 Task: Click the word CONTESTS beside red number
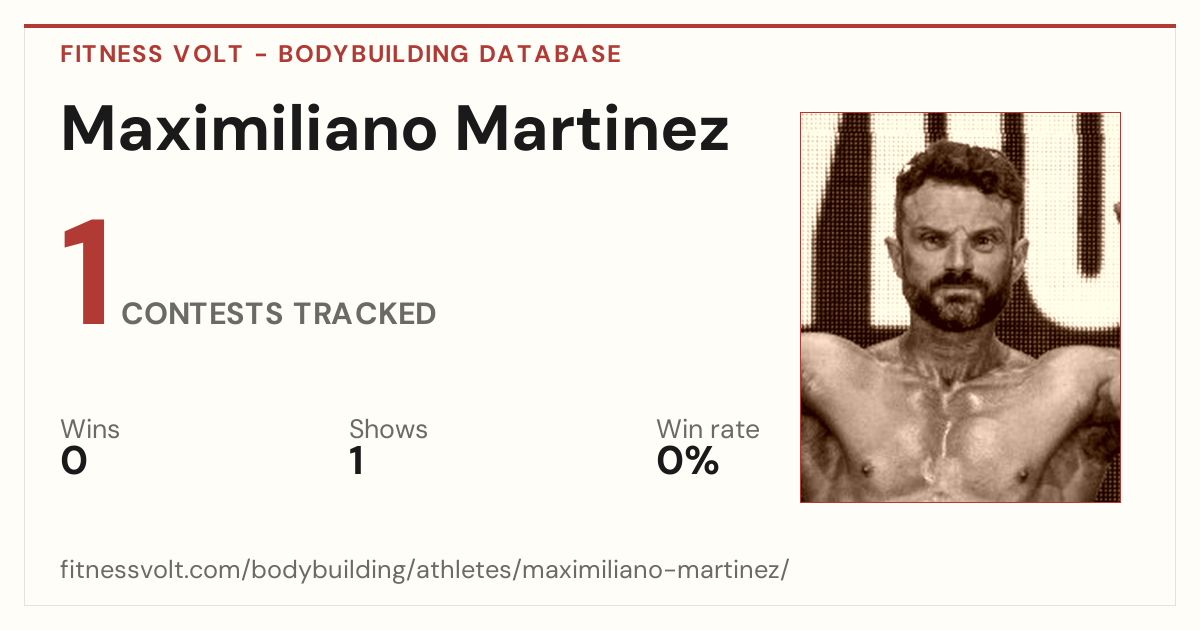click(x=203, y=314)
